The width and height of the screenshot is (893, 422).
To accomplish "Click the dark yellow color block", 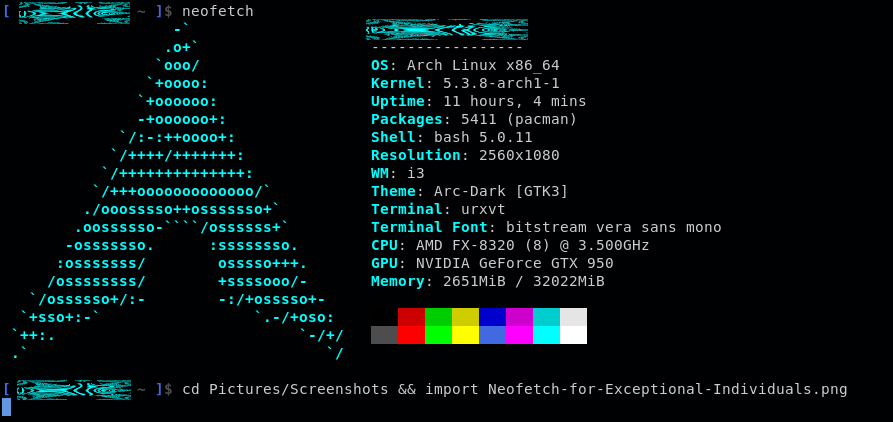I will click(x=465, y=317).
